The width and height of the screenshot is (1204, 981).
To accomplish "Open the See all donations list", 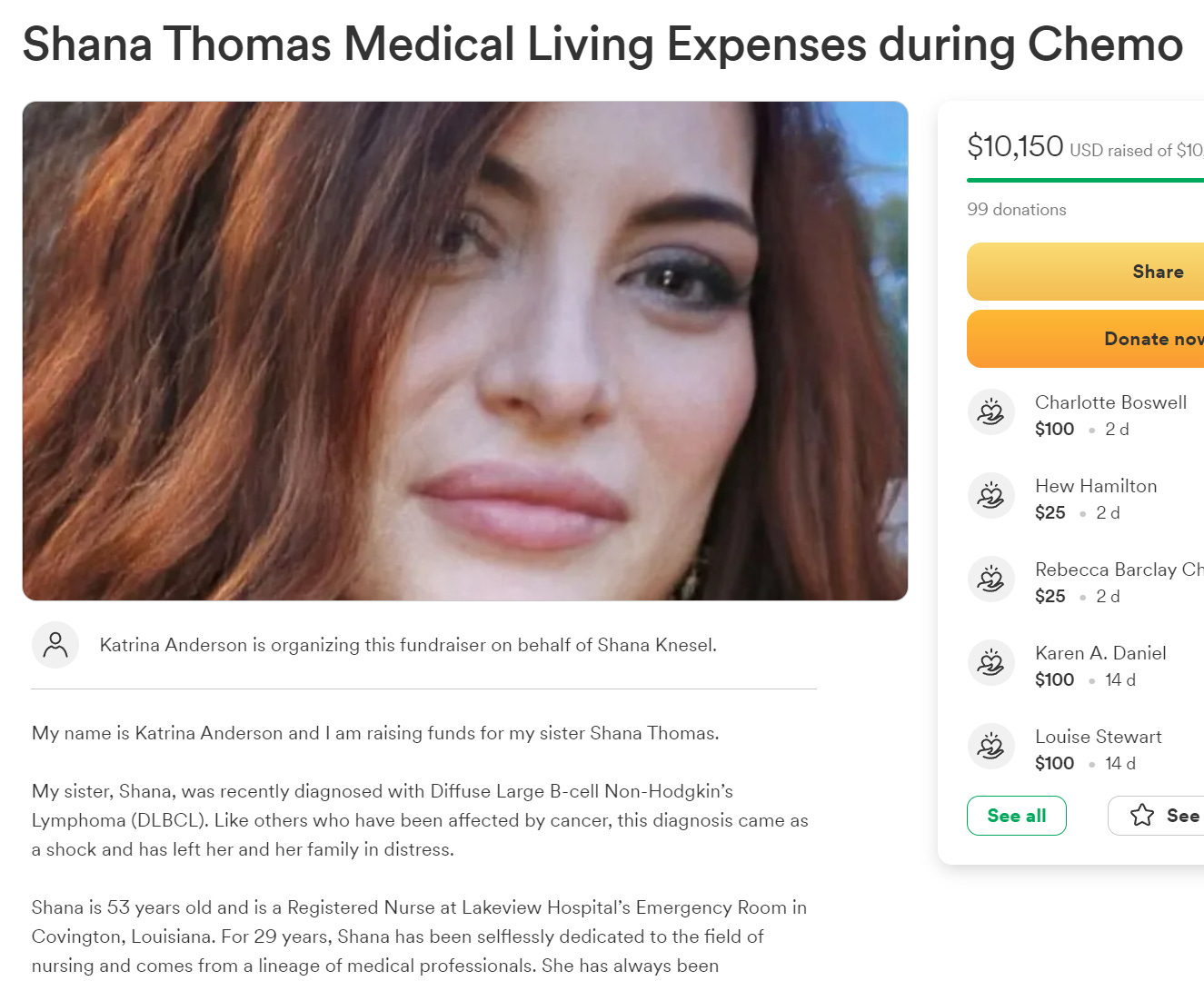I will pyautogui.click(x=1016, y=816).
